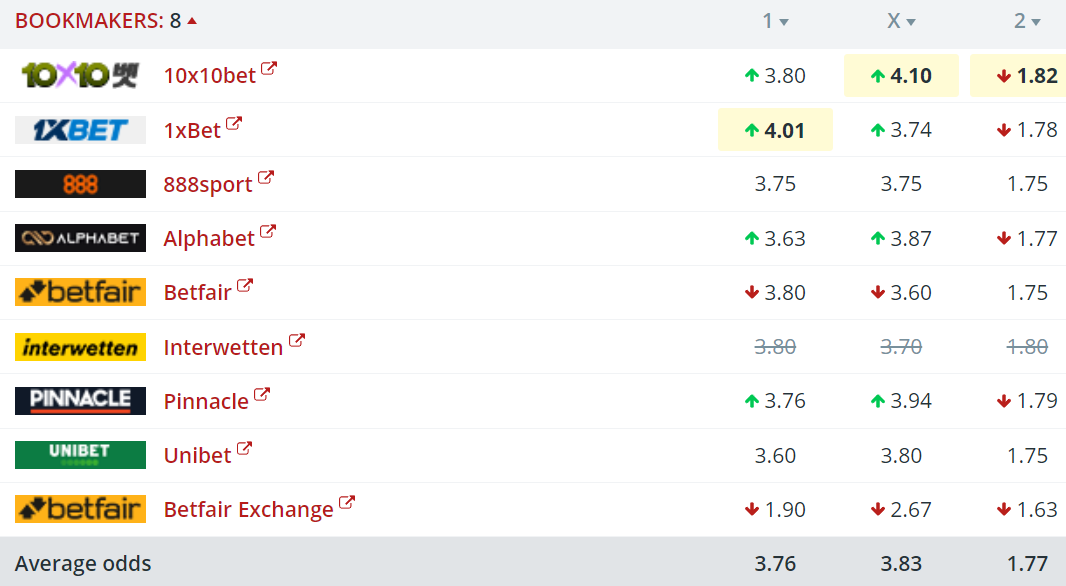Select 10x10bet highlighted draw odds 4.10
The image size is (1066, 586).
tap(901, 76)
